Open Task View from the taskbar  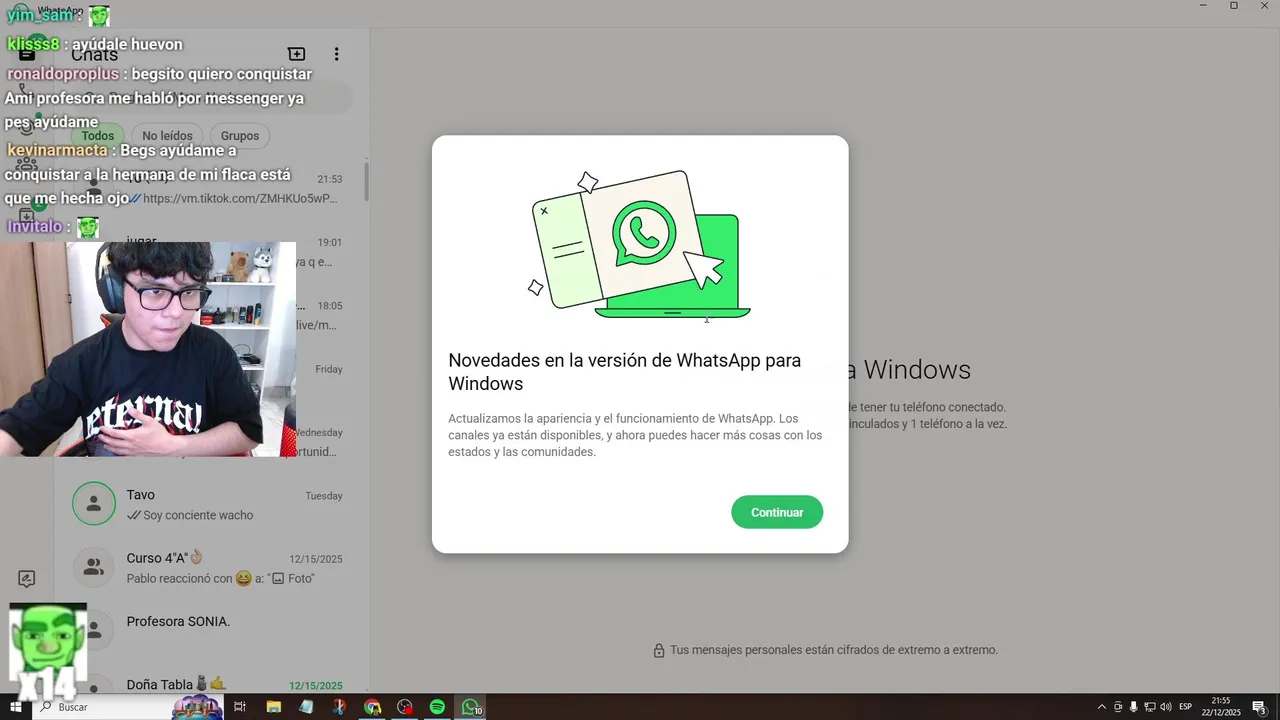coord(240,707)
